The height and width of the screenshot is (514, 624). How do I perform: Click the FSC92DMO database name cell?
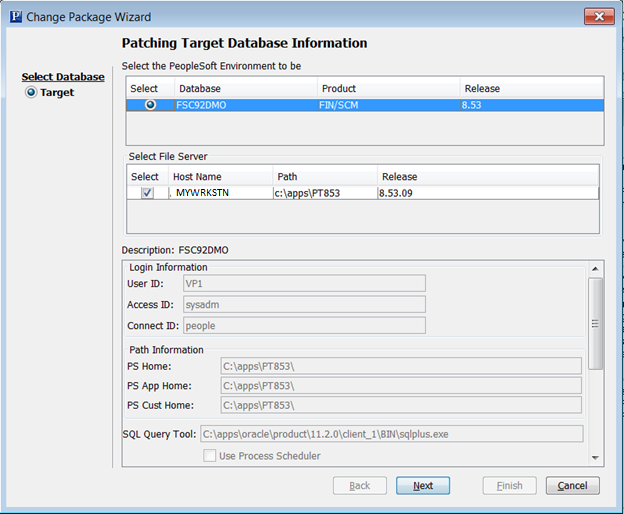pos(246,105)
